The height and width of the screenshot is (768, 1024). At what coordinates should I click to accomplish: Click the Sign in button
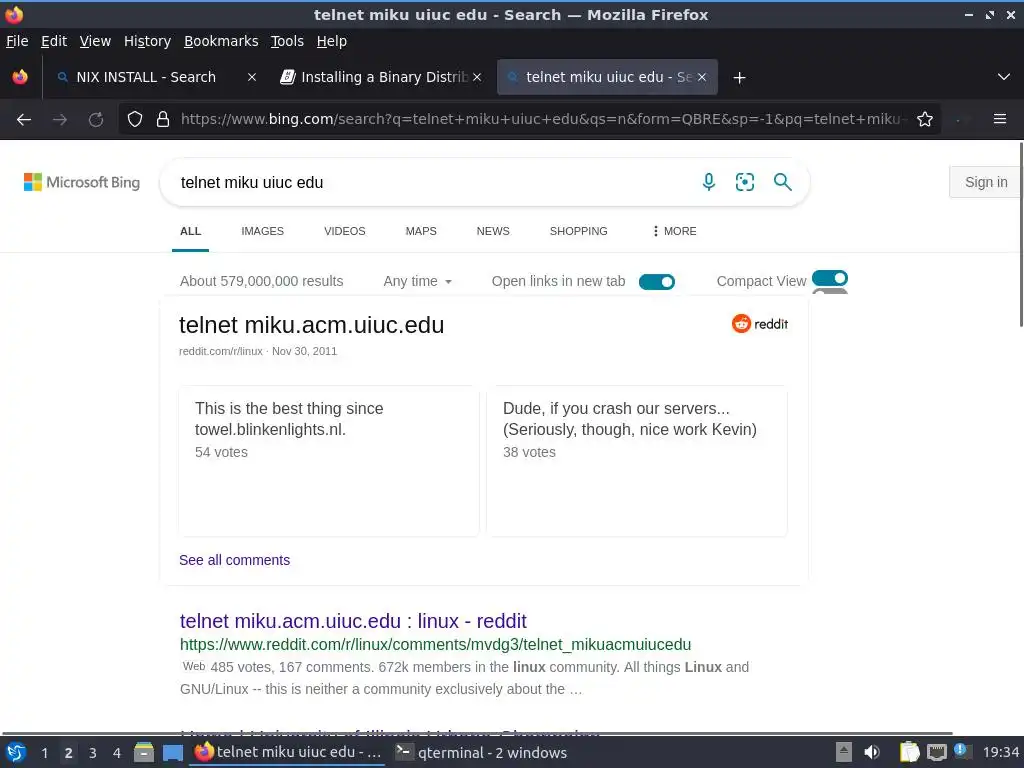coord(986,182)
